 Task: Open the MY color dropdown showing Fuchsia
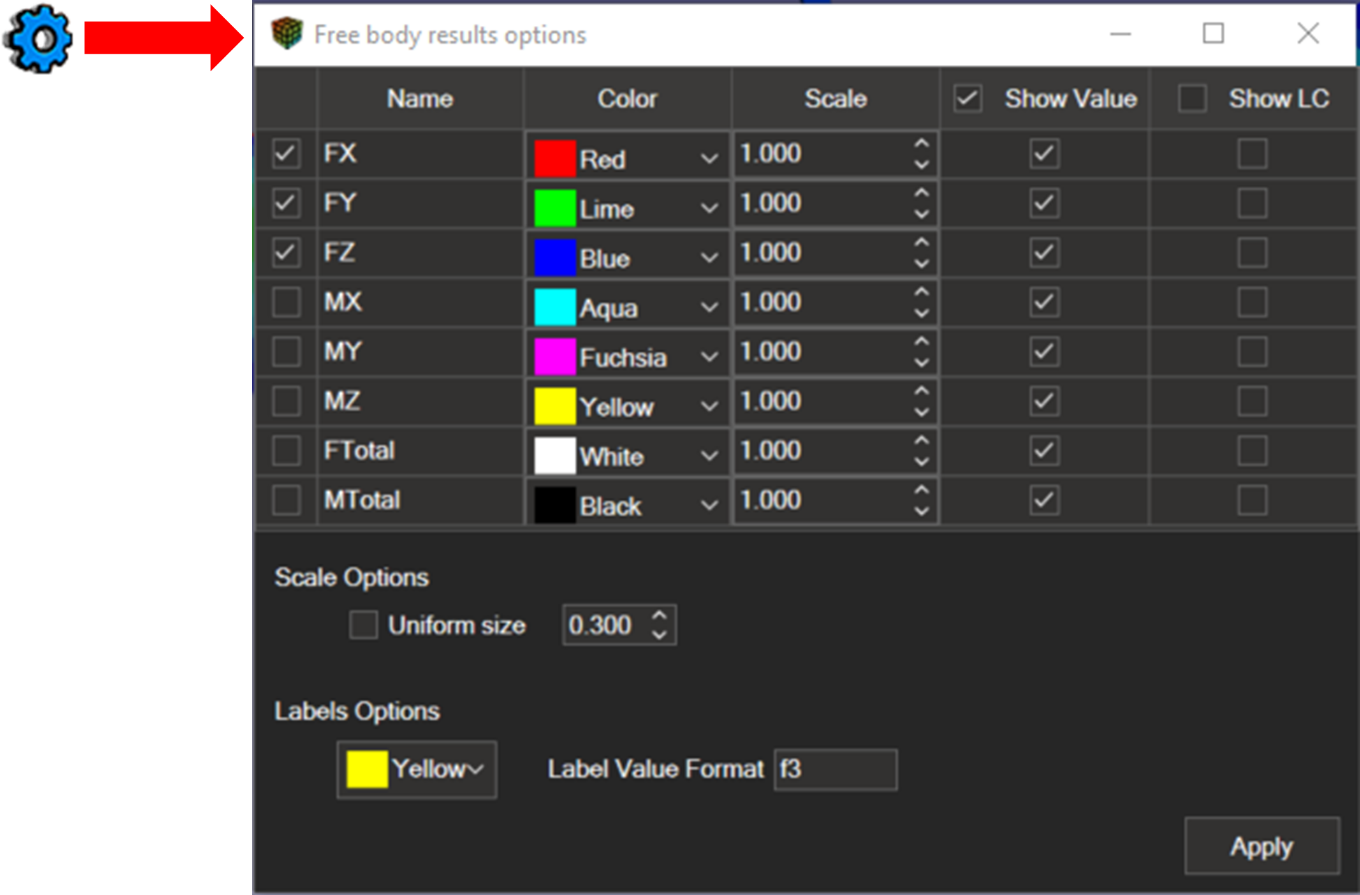tap(626, 357)
